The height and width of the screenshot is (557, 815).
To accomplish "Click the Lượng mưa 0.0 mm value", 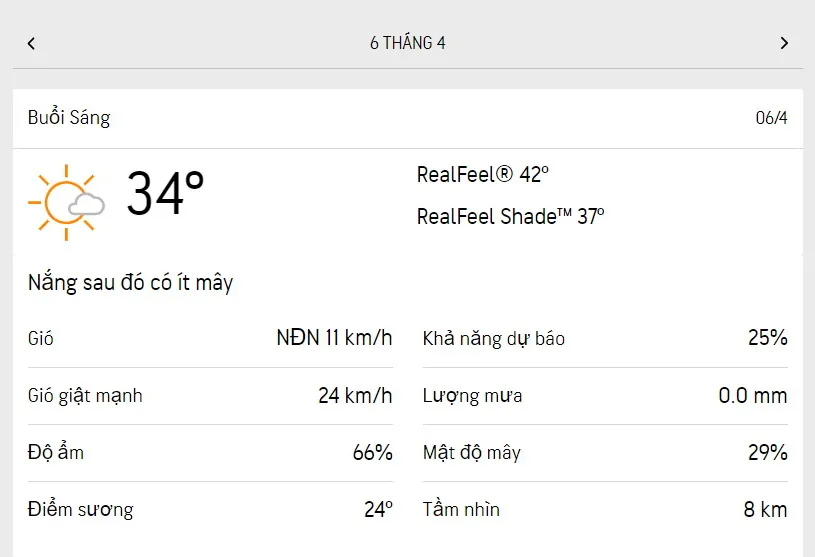I will [752, 396].
